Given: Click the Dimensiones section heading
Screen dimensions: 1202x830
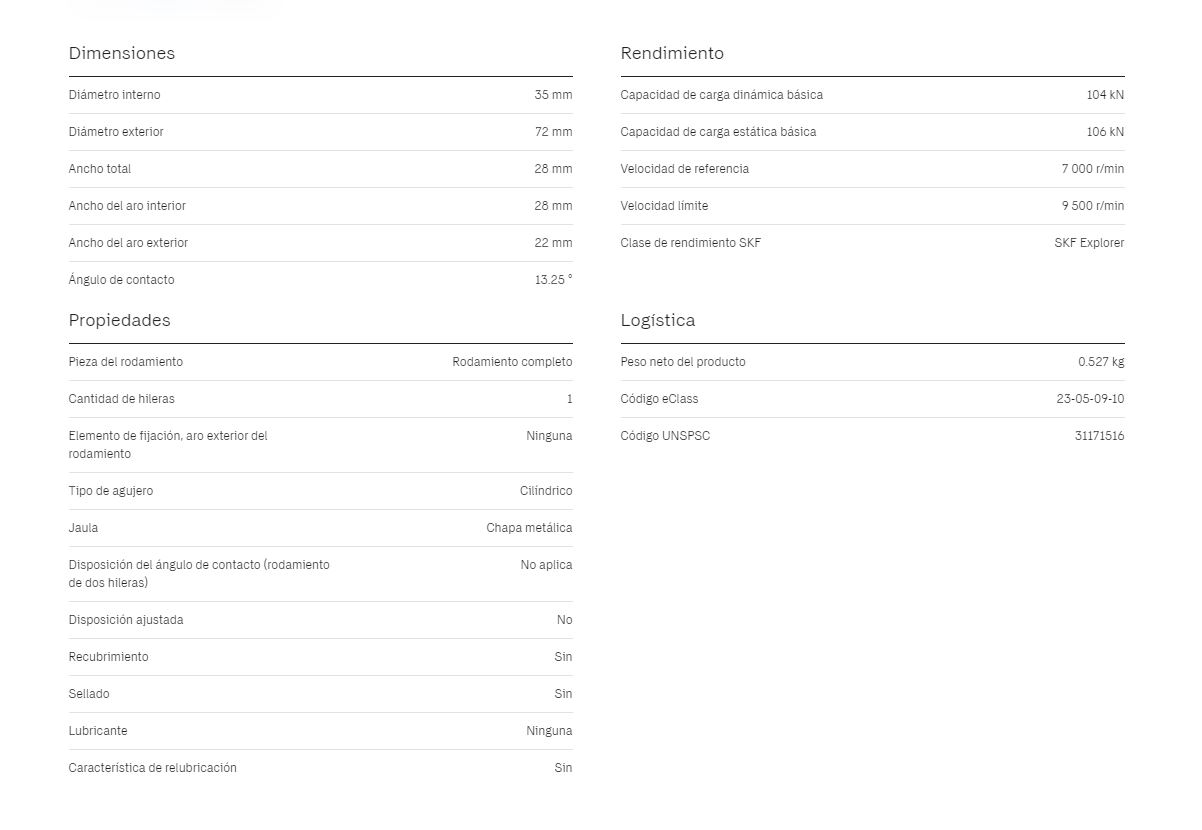Looking at the screenshot, I should [121, 53].
